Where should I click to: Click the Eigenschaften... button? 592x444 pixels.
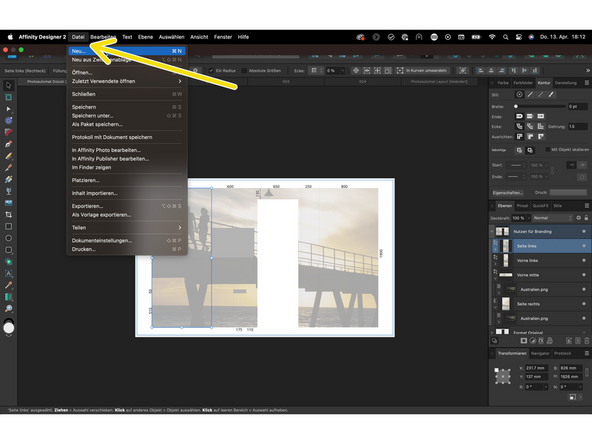pyautogui.click(x=507, y=193)
